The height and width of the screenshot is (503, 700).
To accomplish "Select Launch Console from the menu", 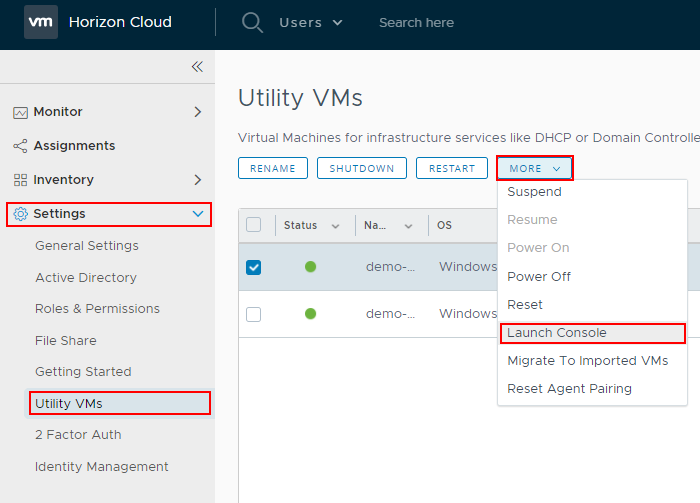I will (x=557, y=333).
